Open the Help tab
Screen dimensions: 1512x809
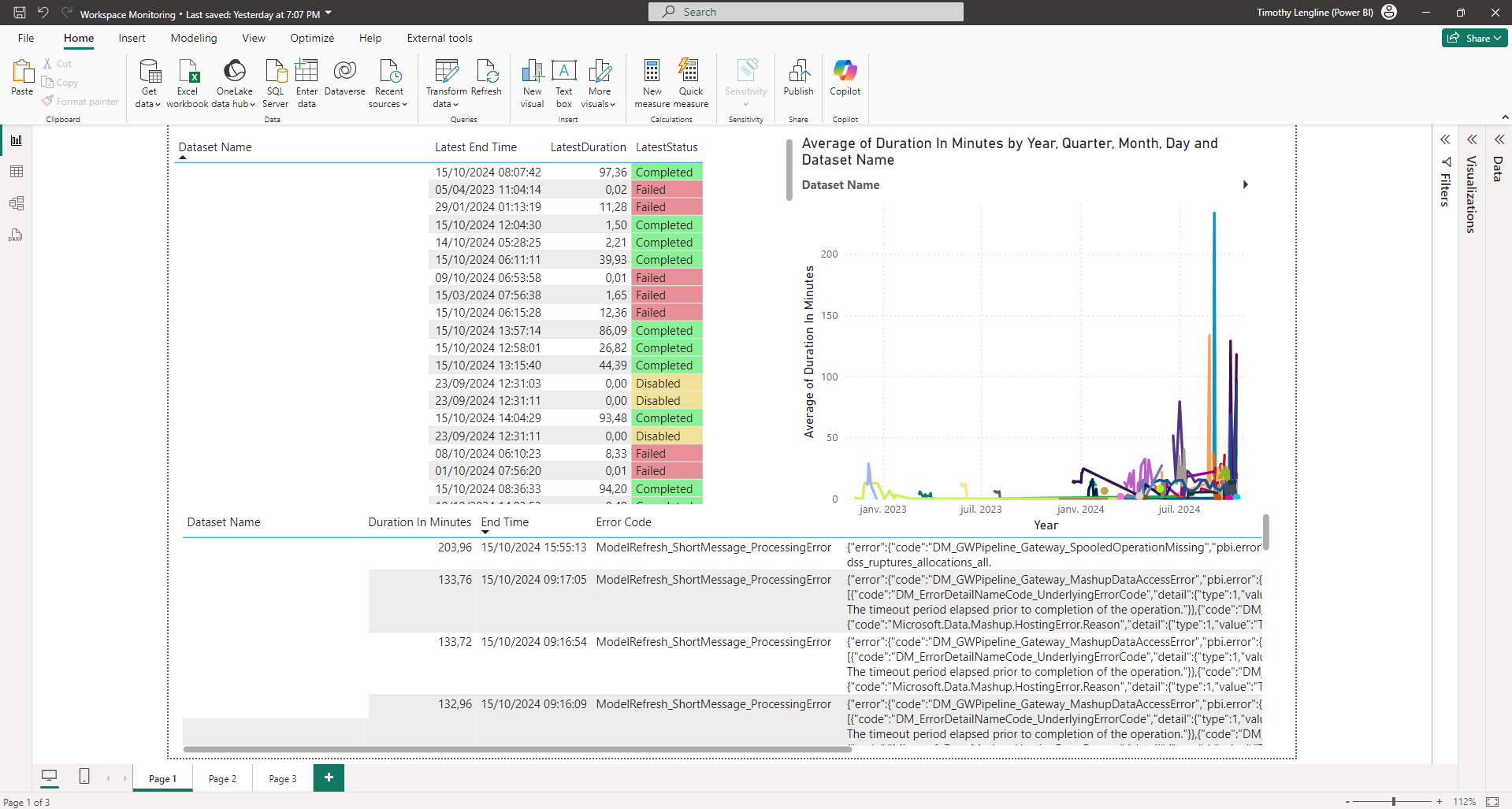point(370,38)
